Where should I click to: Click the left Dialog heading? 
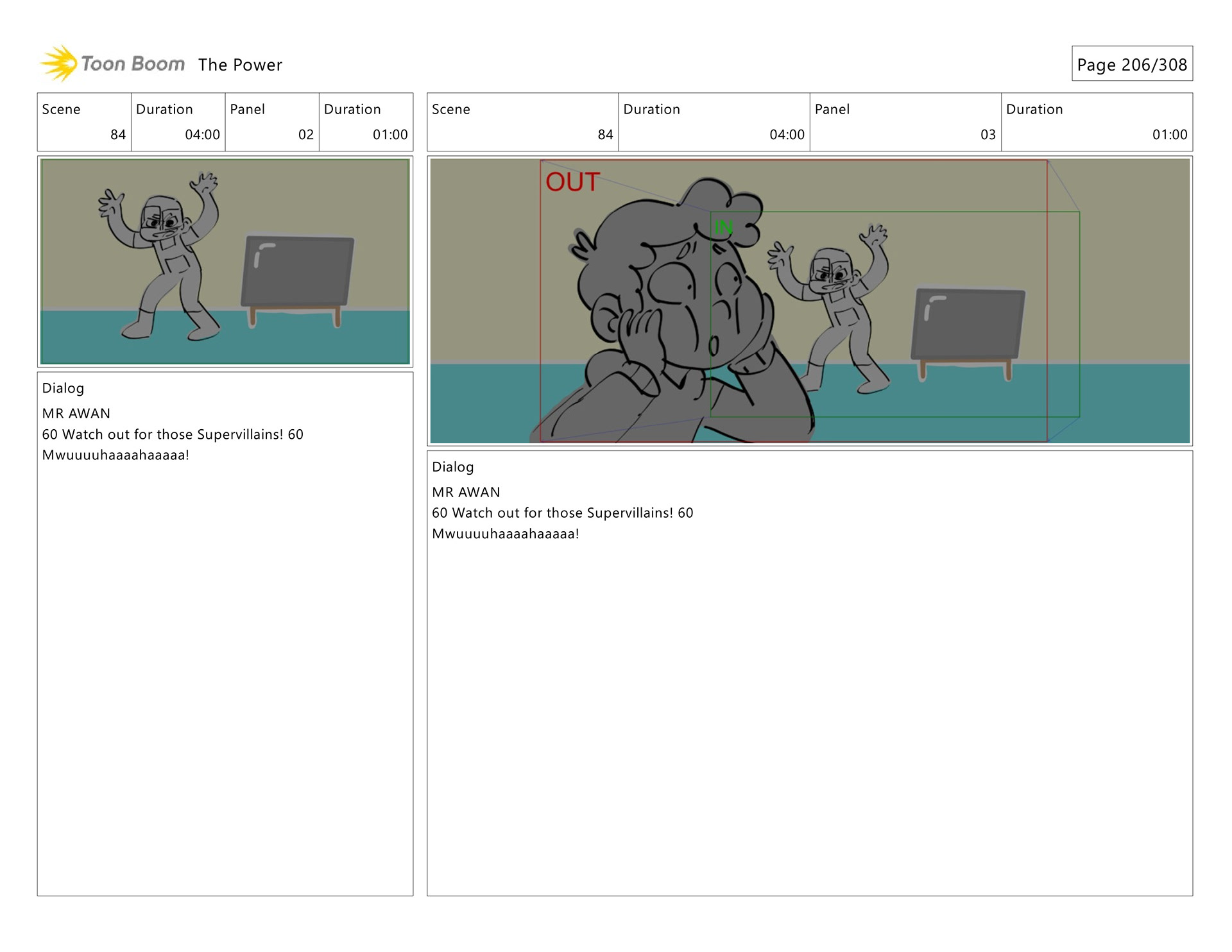click(x=63, y=388)
